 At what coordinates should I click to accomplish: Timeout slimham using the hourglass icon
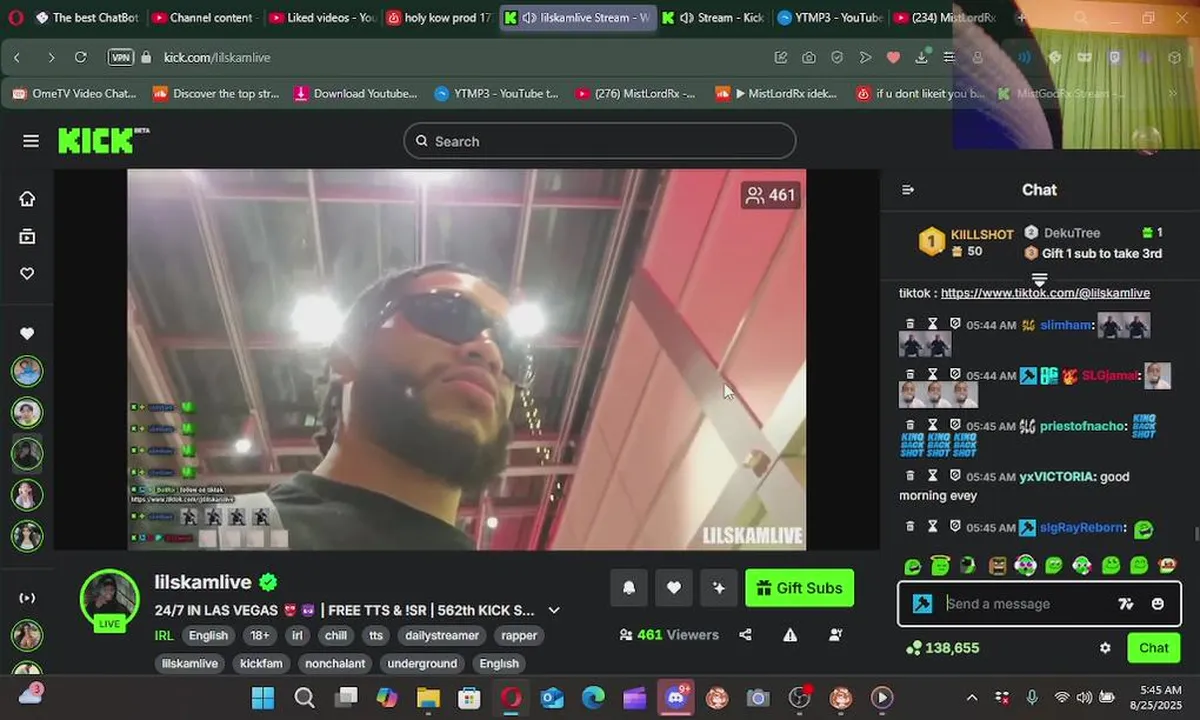tap(932, 325)
